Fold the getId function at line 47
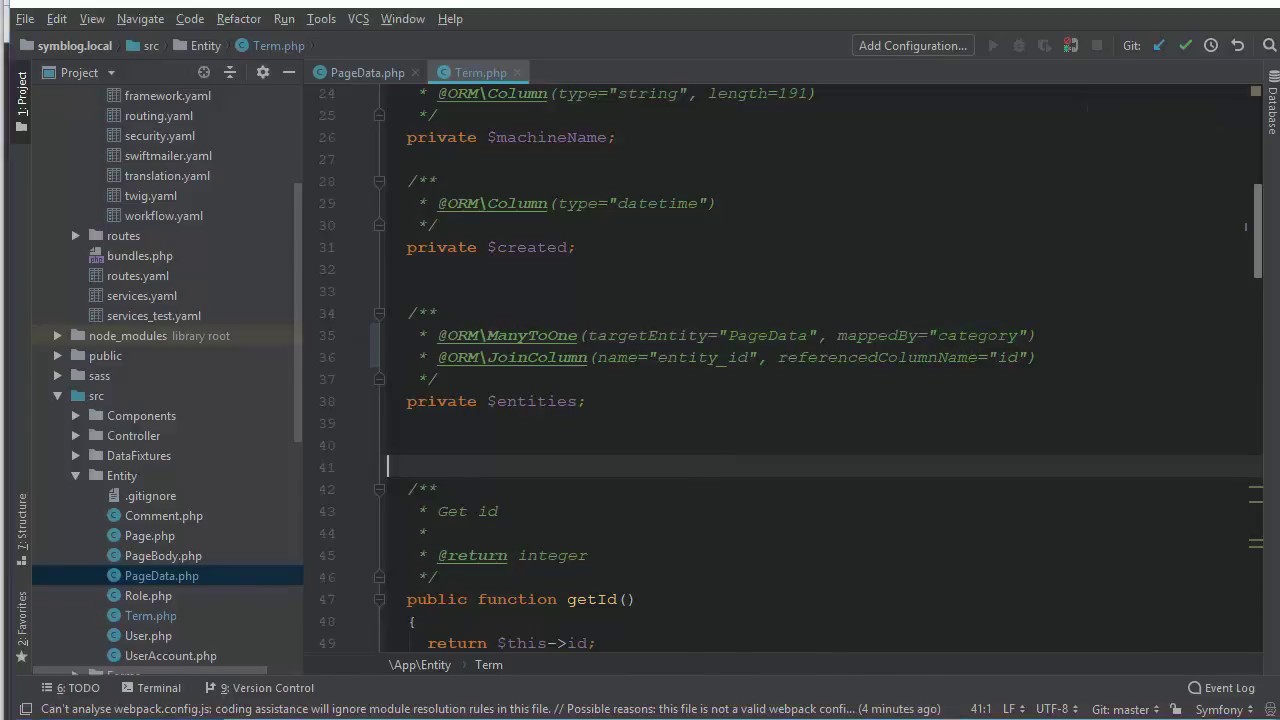This screenshot has height=720, width=1280. coord(379,599)
